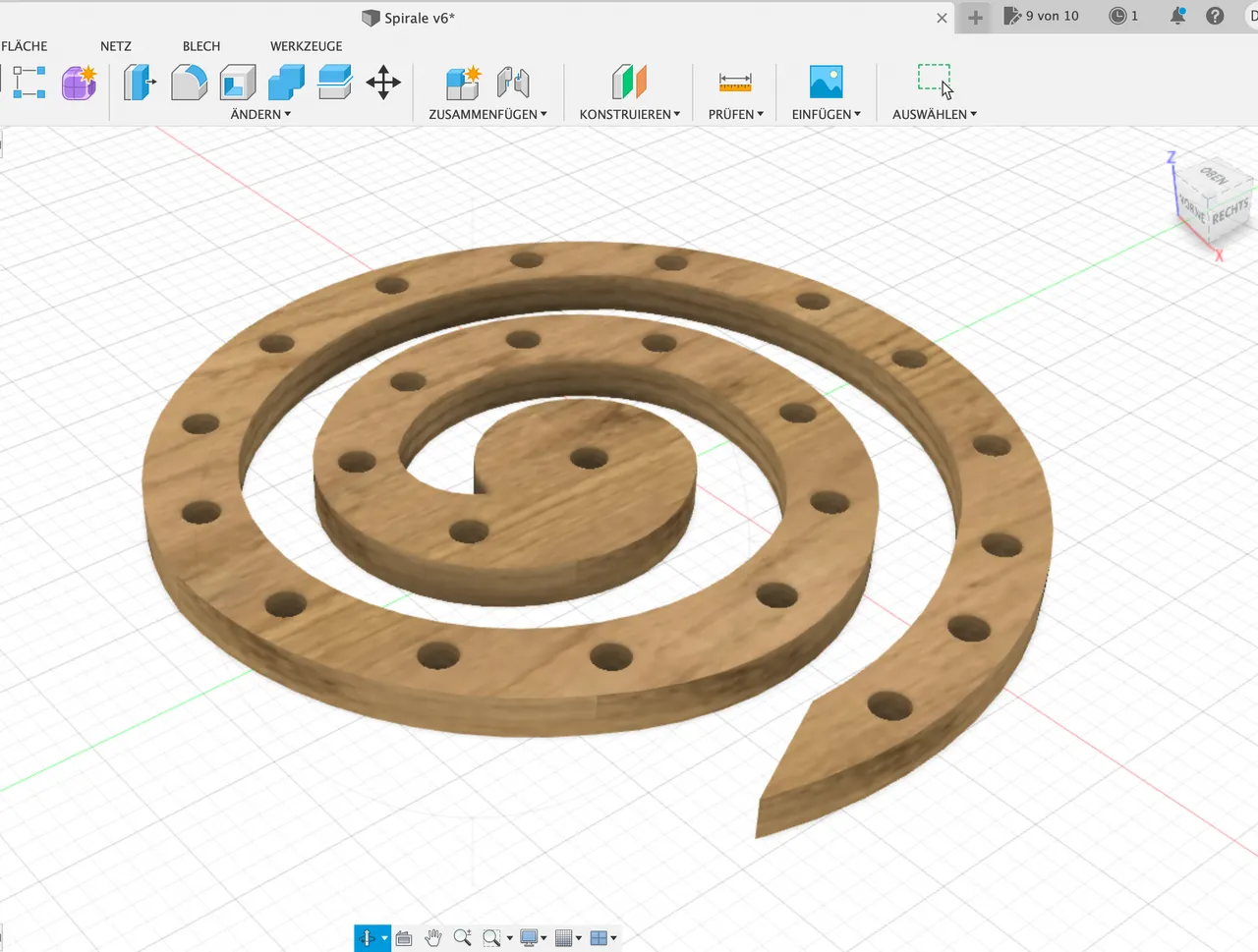The image size is (1258, 952).
Task: Open the Viewports dropdown arrow
Action: [x=613, y=938]
